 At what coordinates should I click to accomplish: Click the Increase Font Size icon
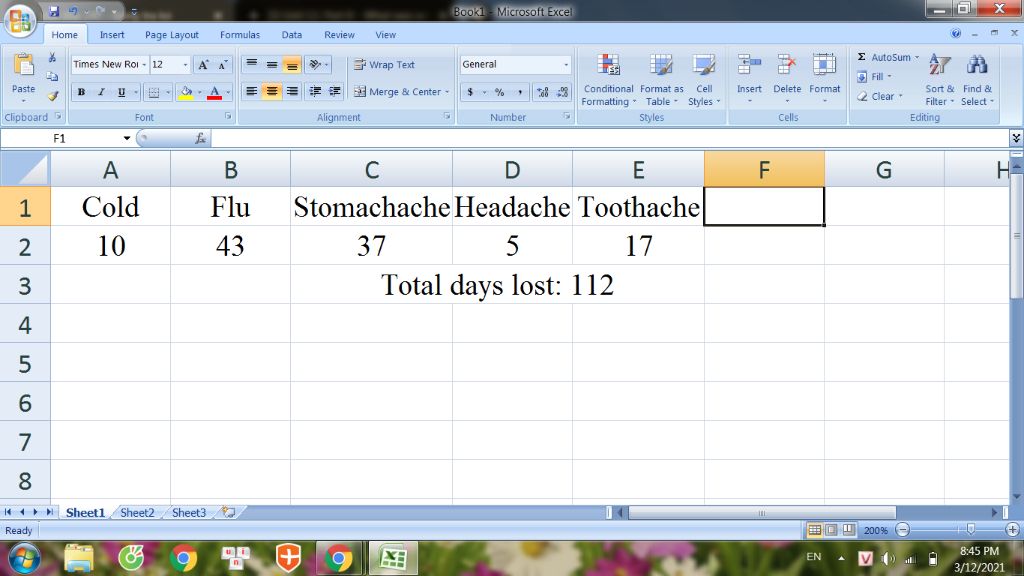[203, 64]
